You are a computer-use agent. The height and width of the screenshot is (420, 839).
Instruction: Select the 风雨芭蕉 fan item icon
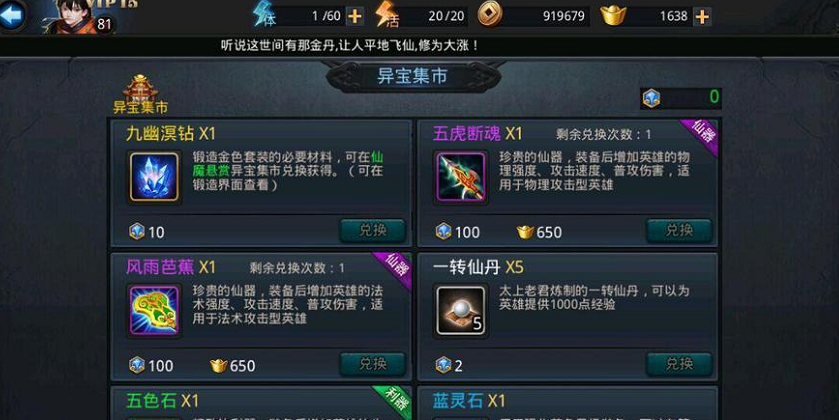(x=154, y=310)
